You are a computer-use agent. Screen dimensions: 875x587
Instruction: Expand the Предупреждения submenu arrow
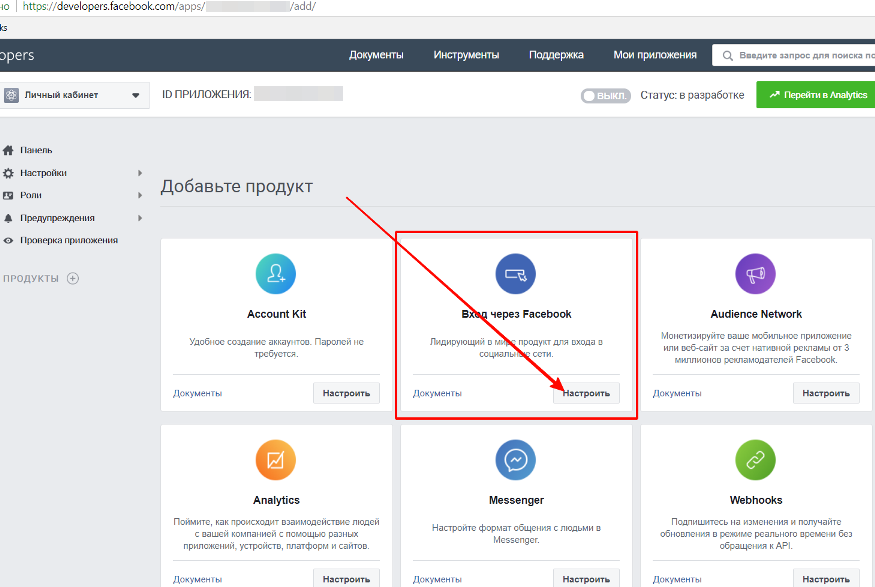(140, 218)
